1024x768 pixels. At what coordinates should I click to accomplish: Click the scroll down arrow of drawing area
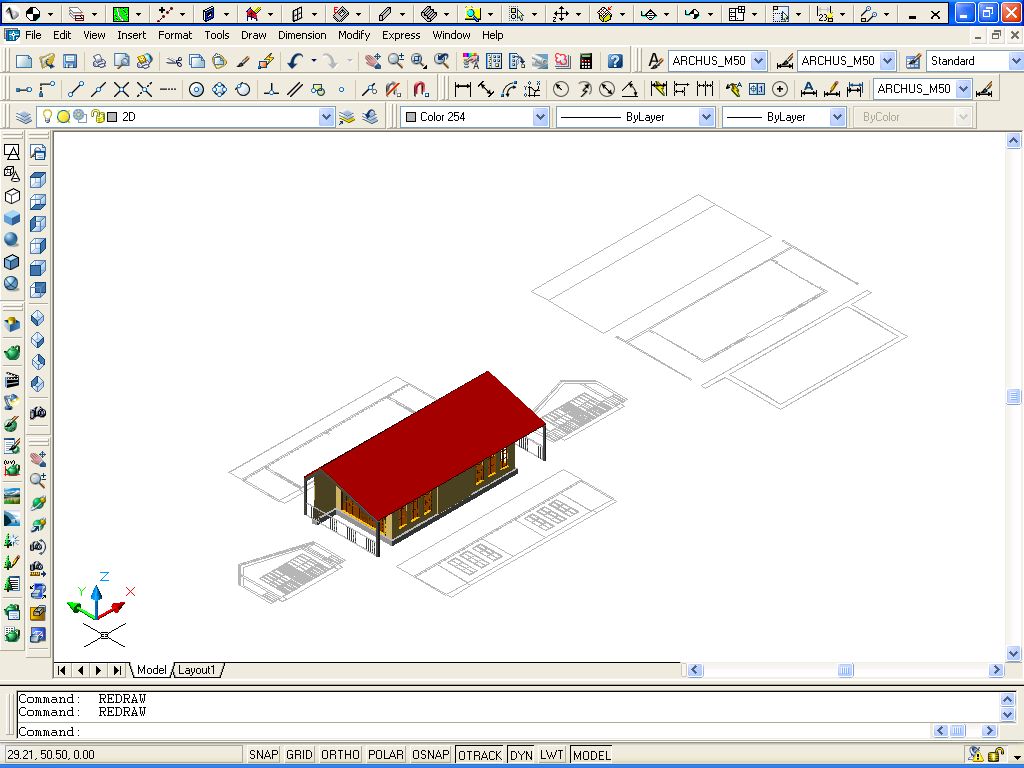click(x=1013, y=653)
